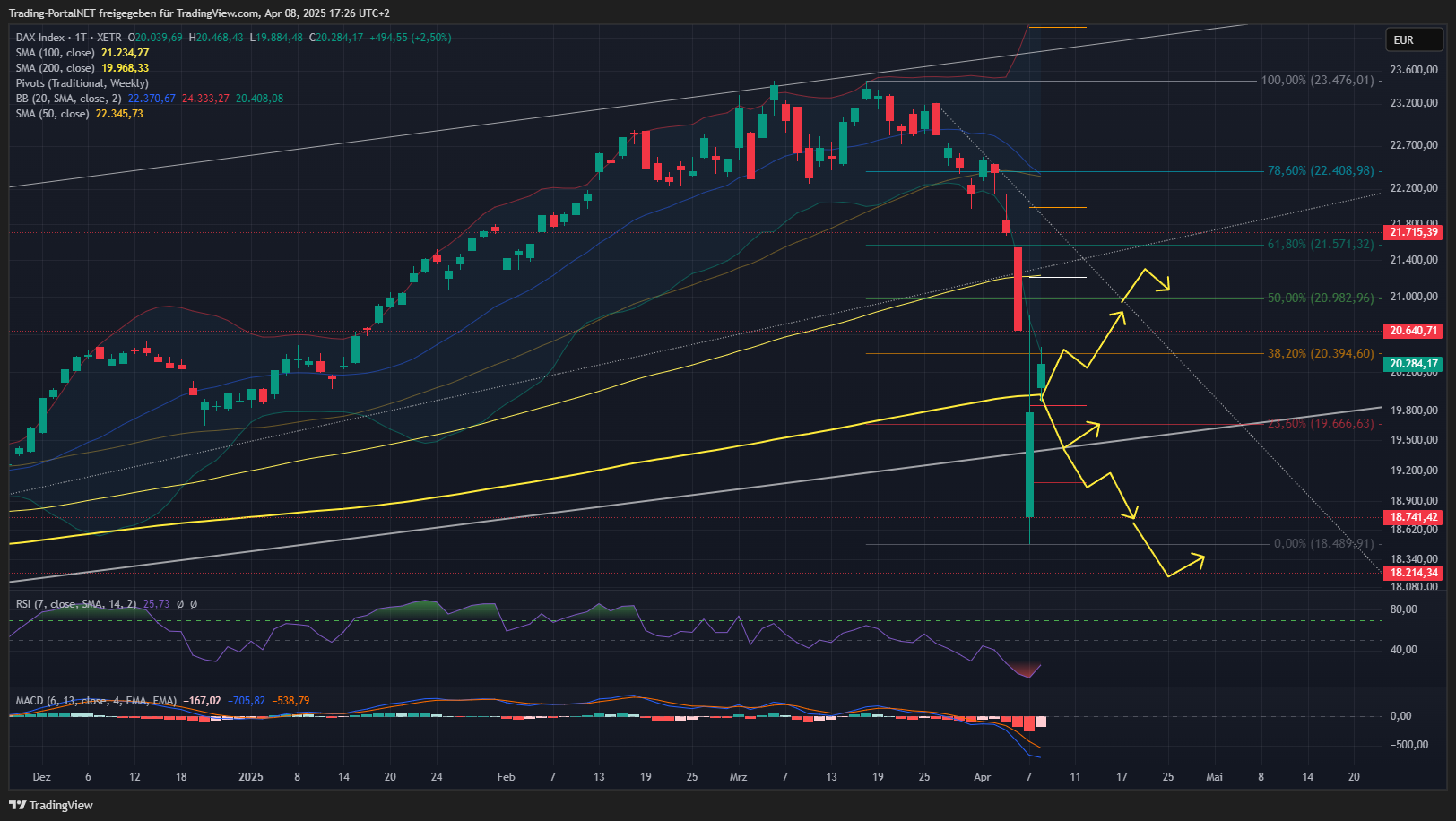The image size is (1456, 821).
Task: Click the SMA 200 value 19.968,33
Action: pyautogui.click(x=126, y=68)
